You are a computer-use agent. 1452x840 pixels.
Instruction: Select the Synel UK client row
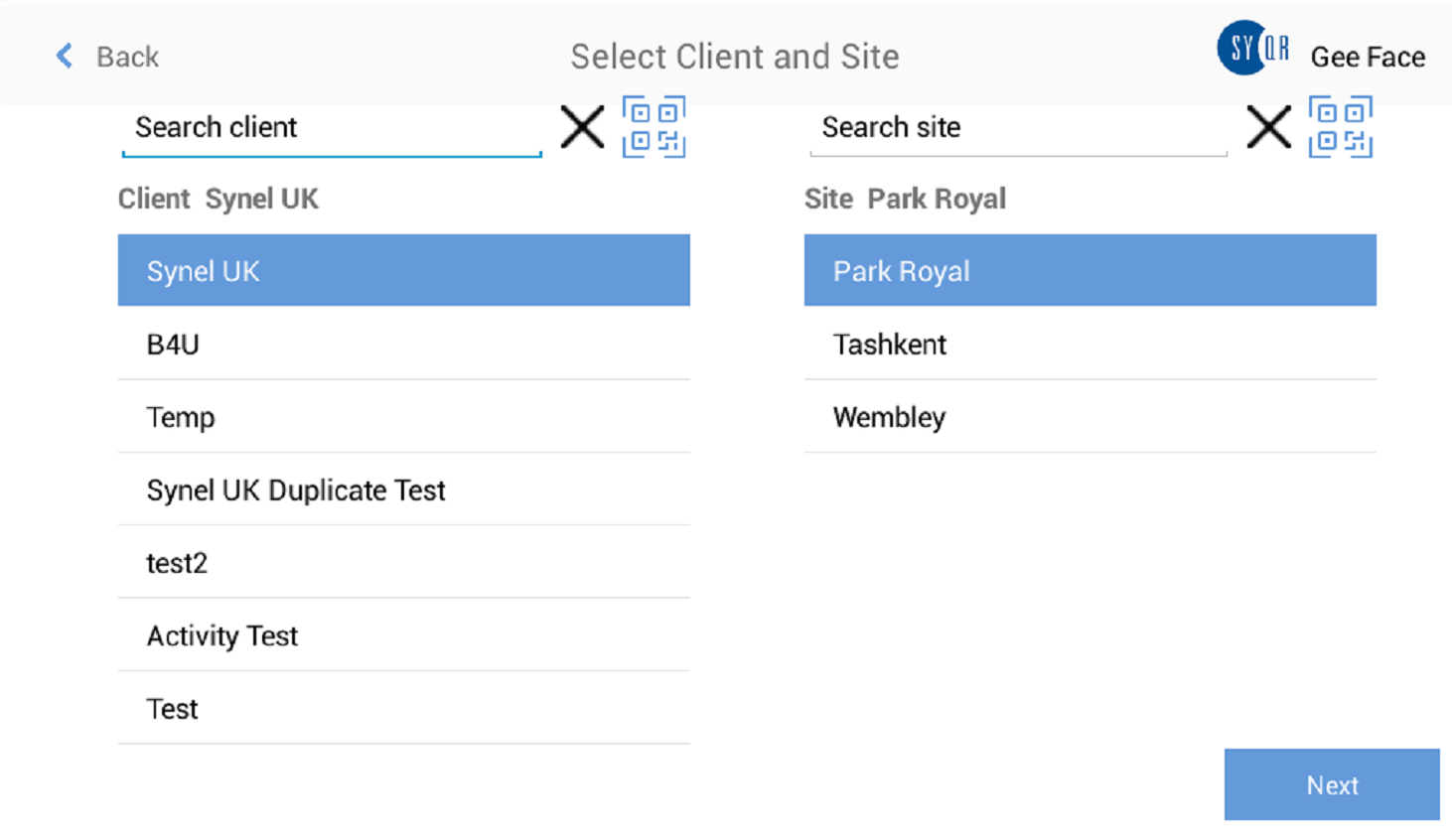pyautogui.click(x=403, y=270)
